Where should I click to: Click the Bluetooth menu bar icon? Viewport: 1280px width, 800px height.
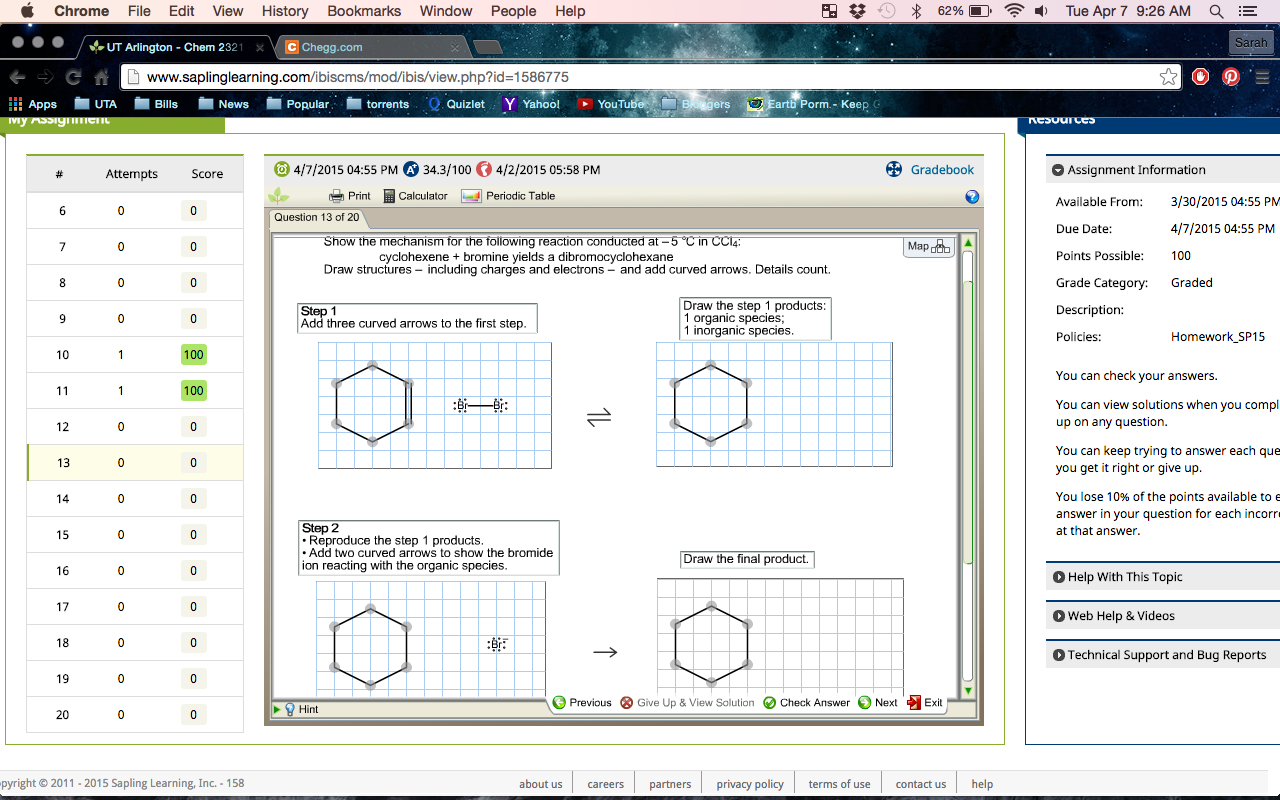pos(916,11)
